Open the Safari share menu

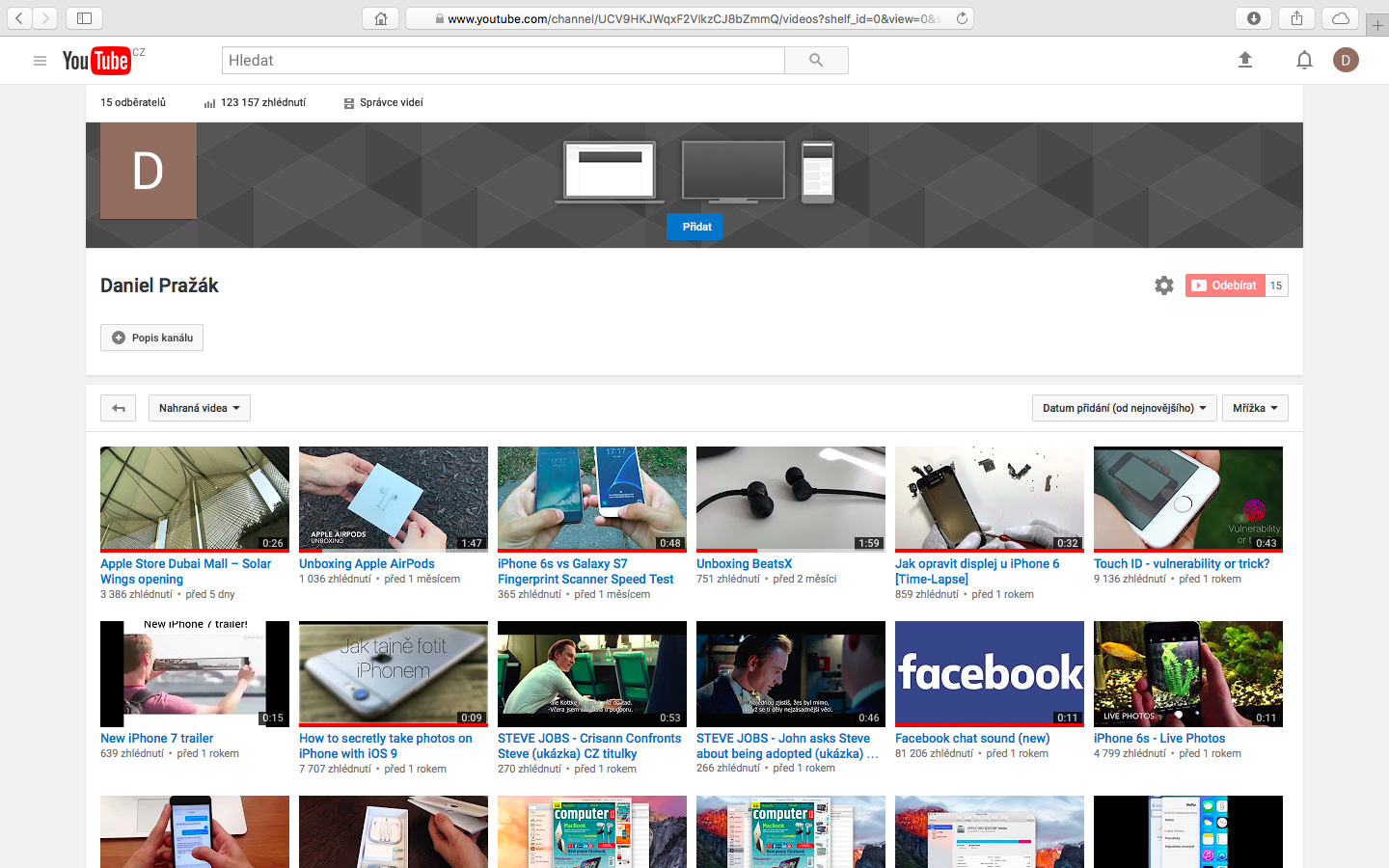coord(1296,18)
